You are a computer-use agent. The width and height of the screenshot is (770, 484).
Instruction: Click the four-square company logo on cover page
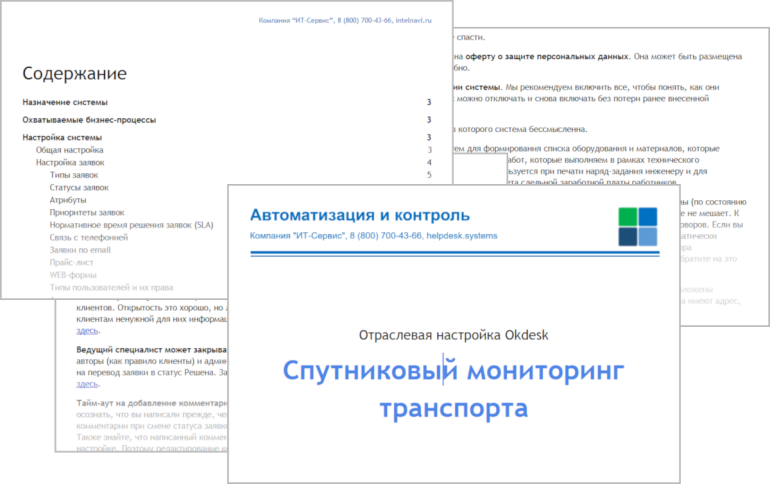tap(637, 226)
